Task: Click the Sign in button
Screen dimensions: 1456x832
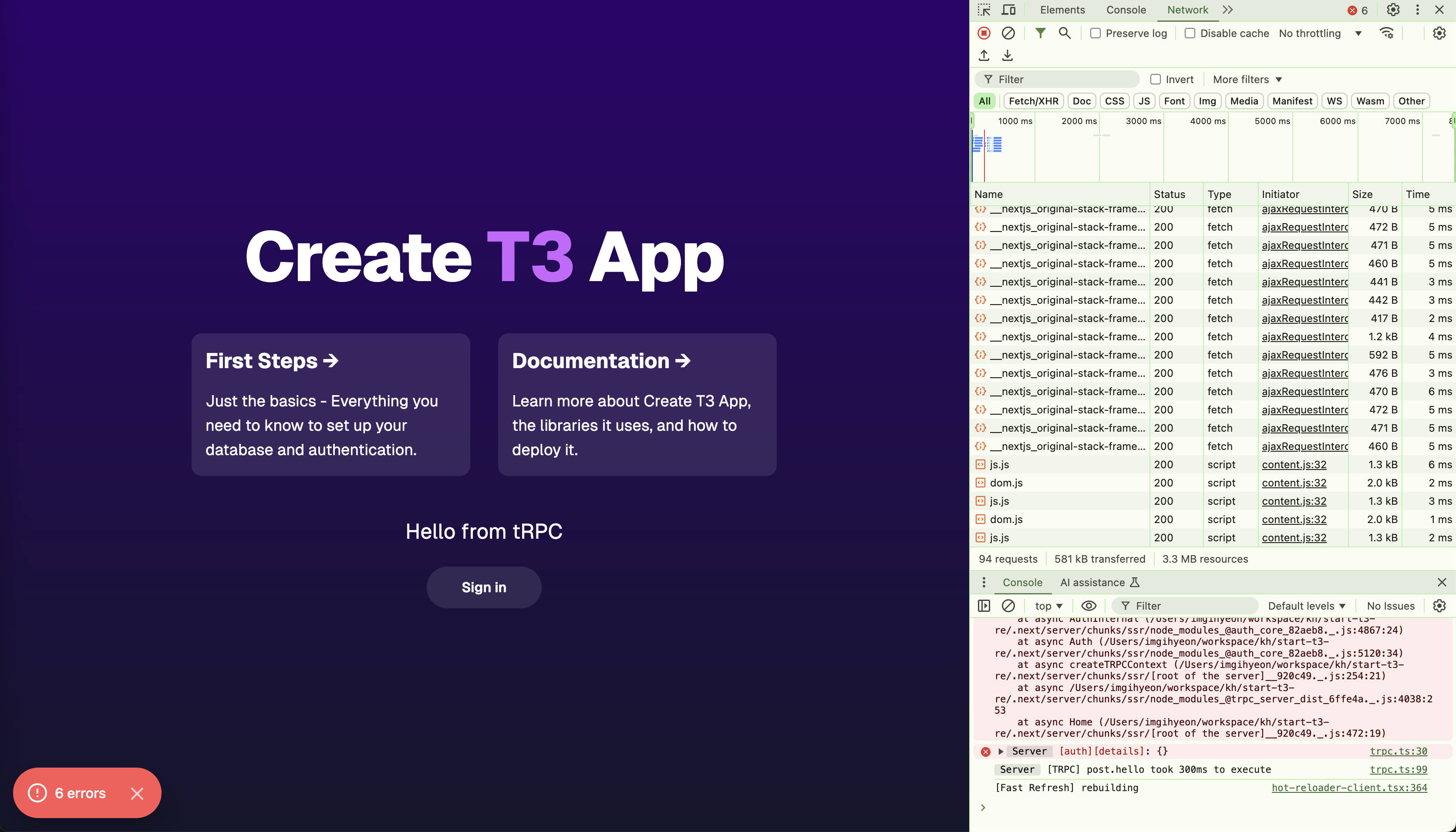Action: point(484,587)
